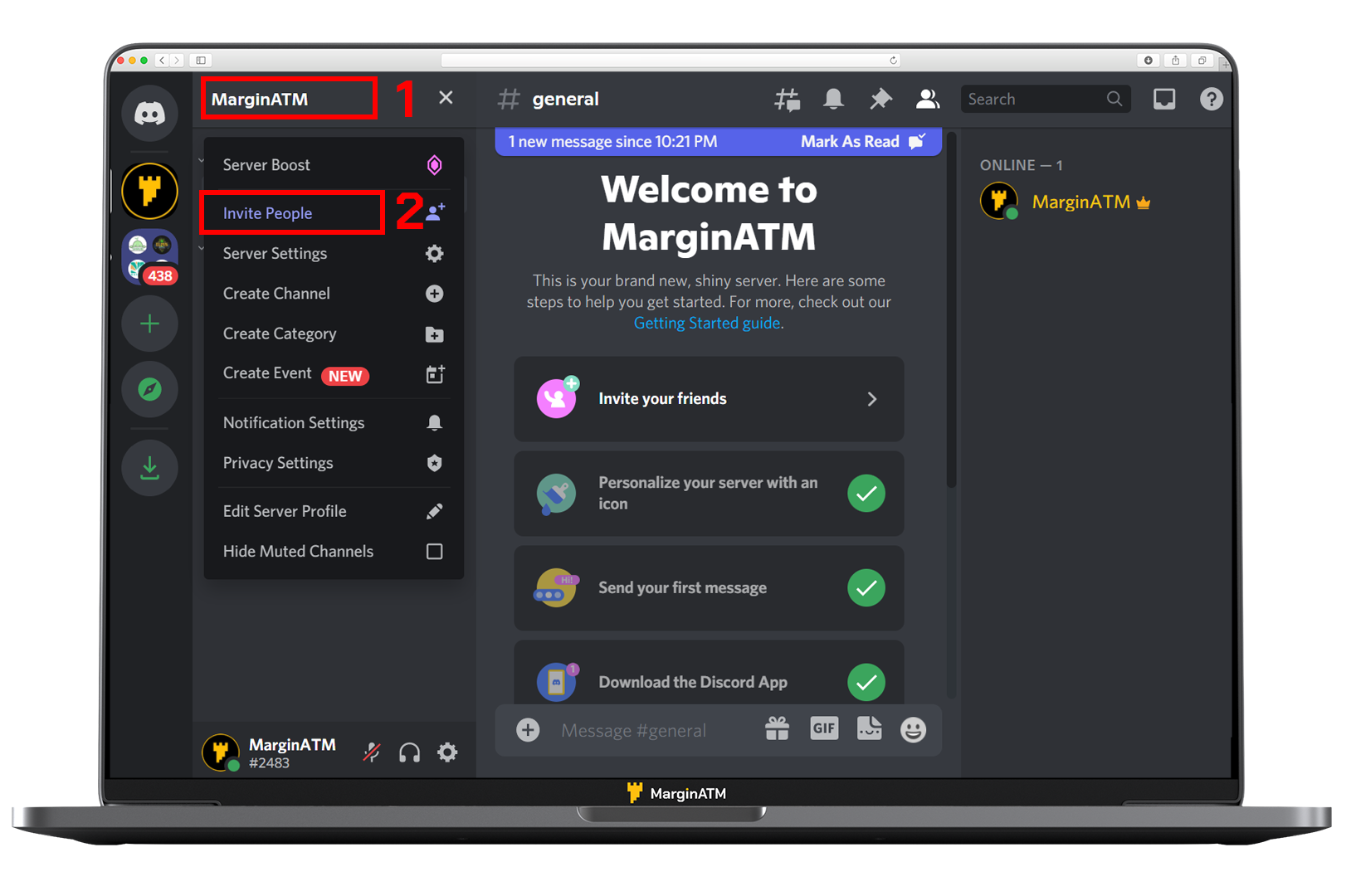Toggle Hide Muted Channels checkbox
The height and width of the screenshot is (896, 1351).
coord(434,552)
